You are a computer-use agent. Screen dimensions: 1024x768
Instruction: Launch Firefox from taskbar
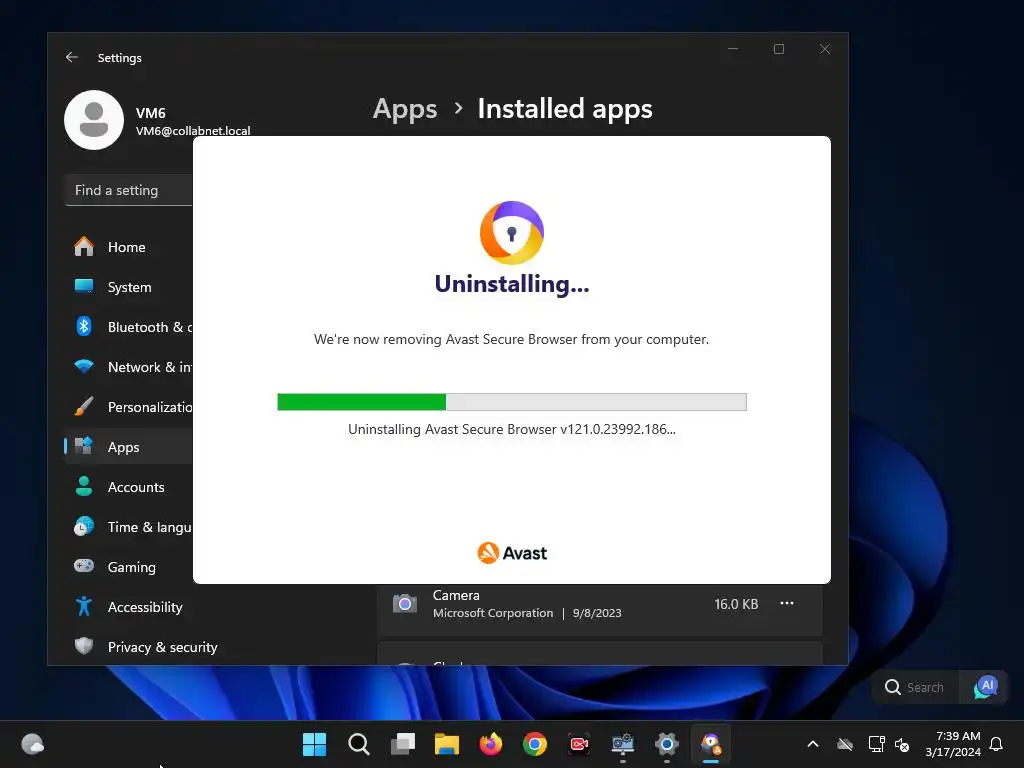coord(490,744)
